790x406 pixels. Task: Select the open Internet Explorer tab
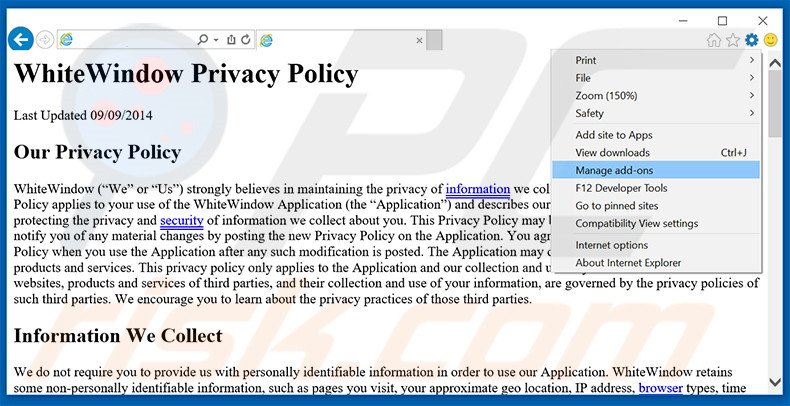click(x=342, y=40)
